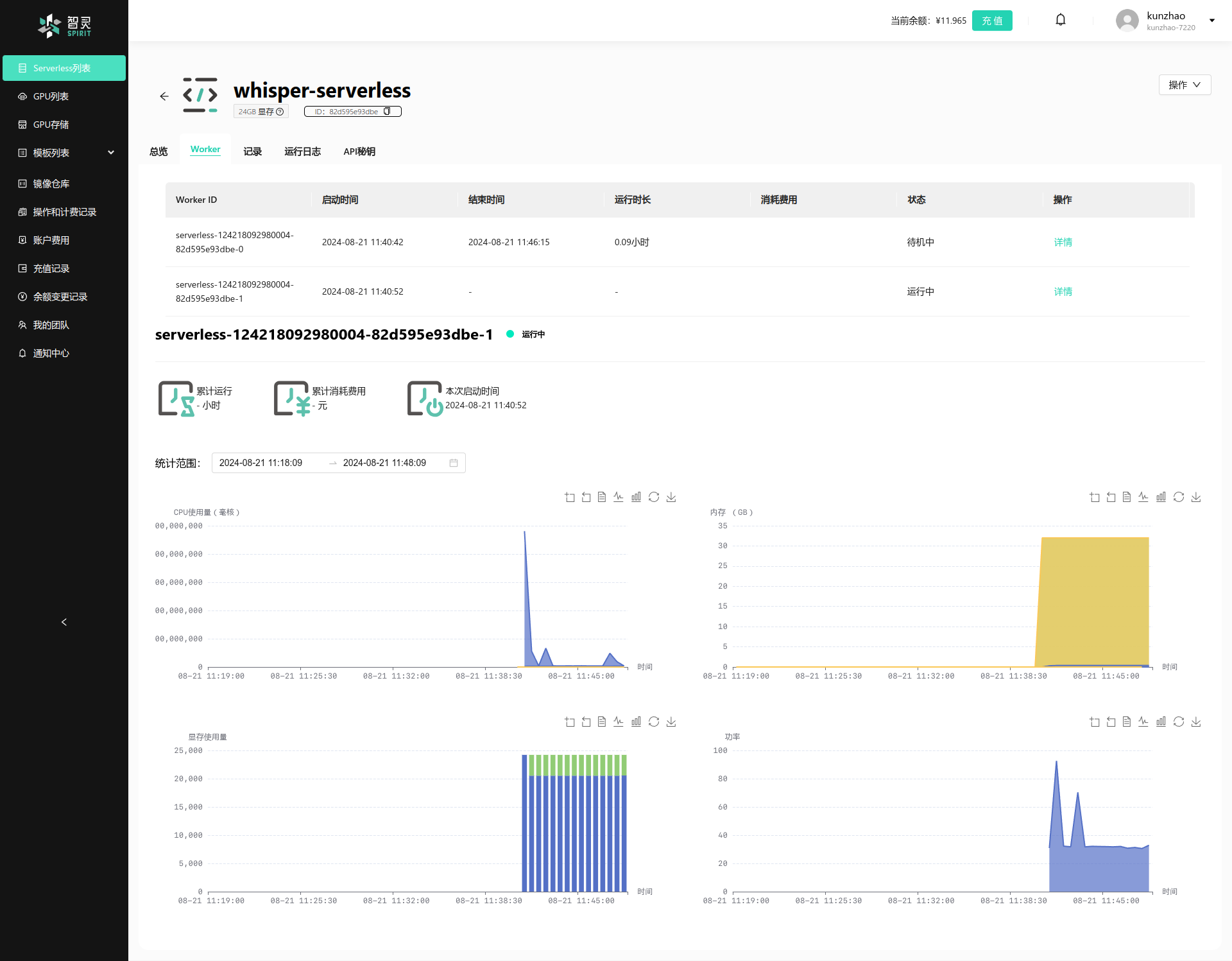The height and width of the screenshot is (961, 1232).
Task: Click the user avatar for kunzhao
Action: pyautogui.click(x=1127, y=21)
